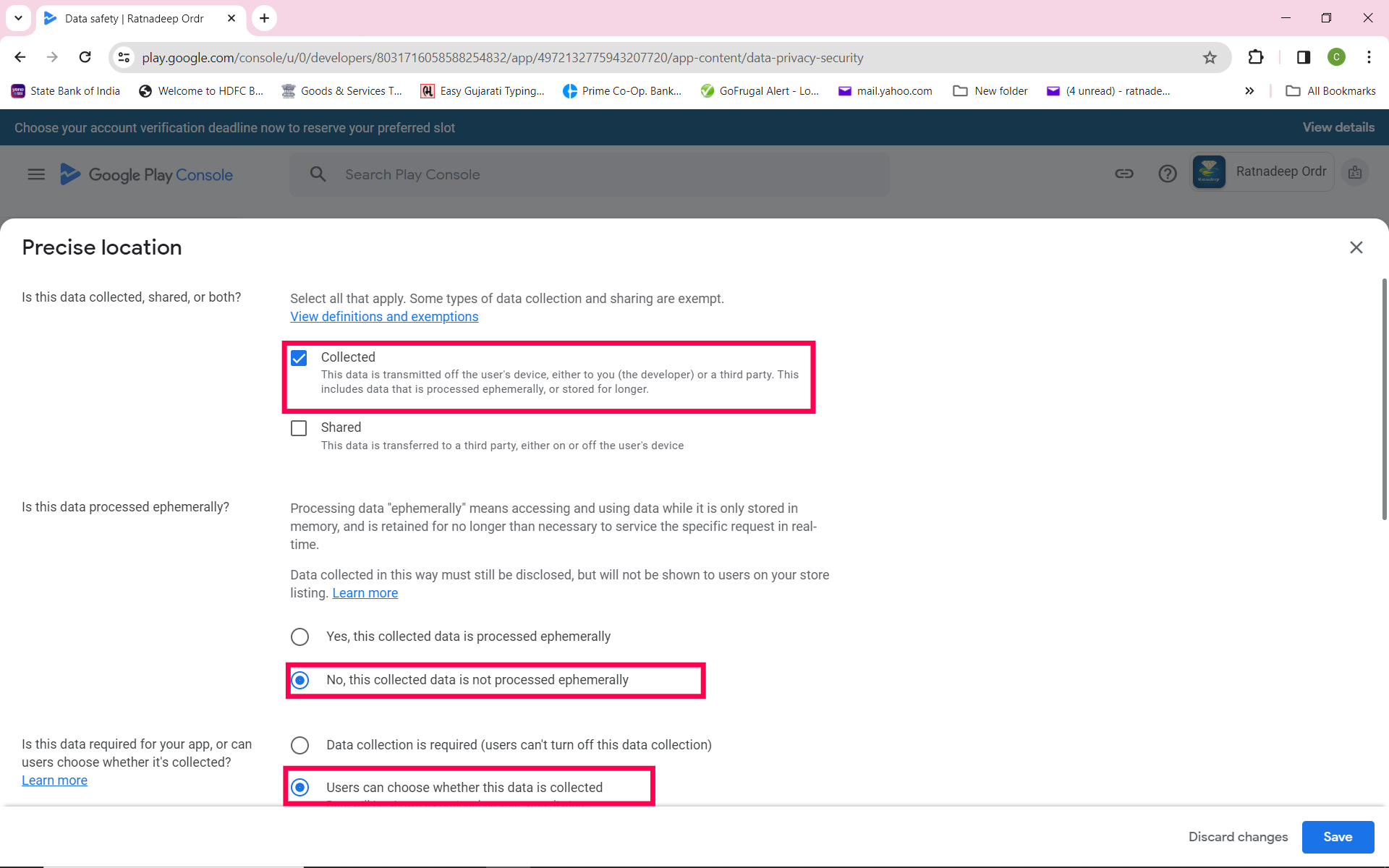View site information icon in address bar
Screen dimensions: 1389x868
[x=124, y=58]
